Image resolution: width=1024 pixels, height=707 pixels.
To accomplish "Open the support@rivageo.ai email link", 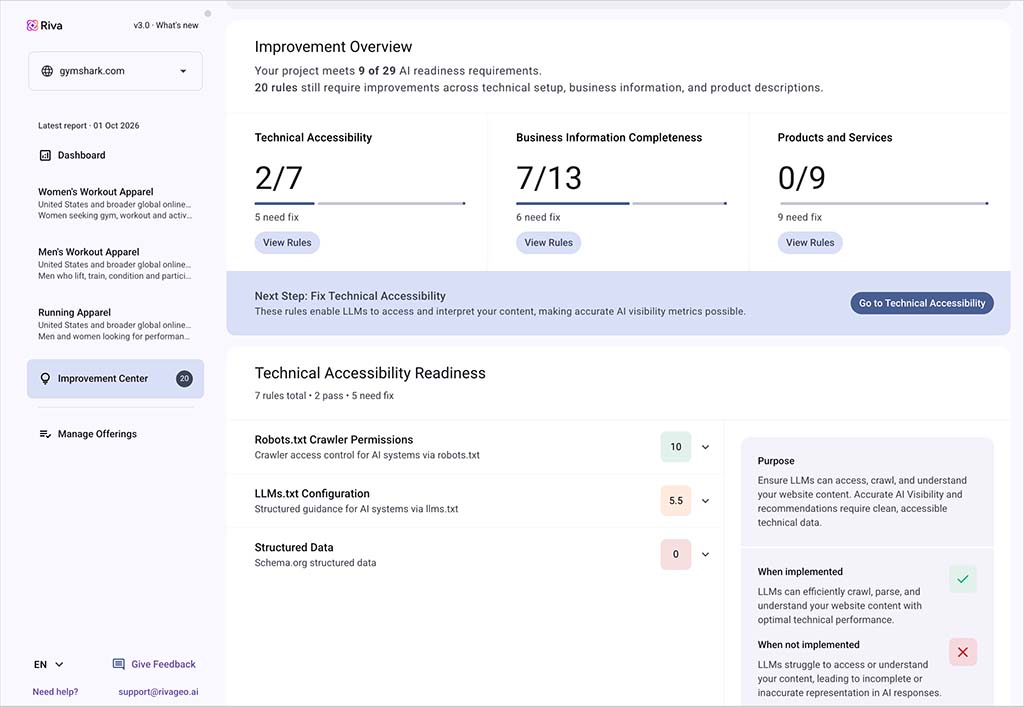I will [158, 692].
